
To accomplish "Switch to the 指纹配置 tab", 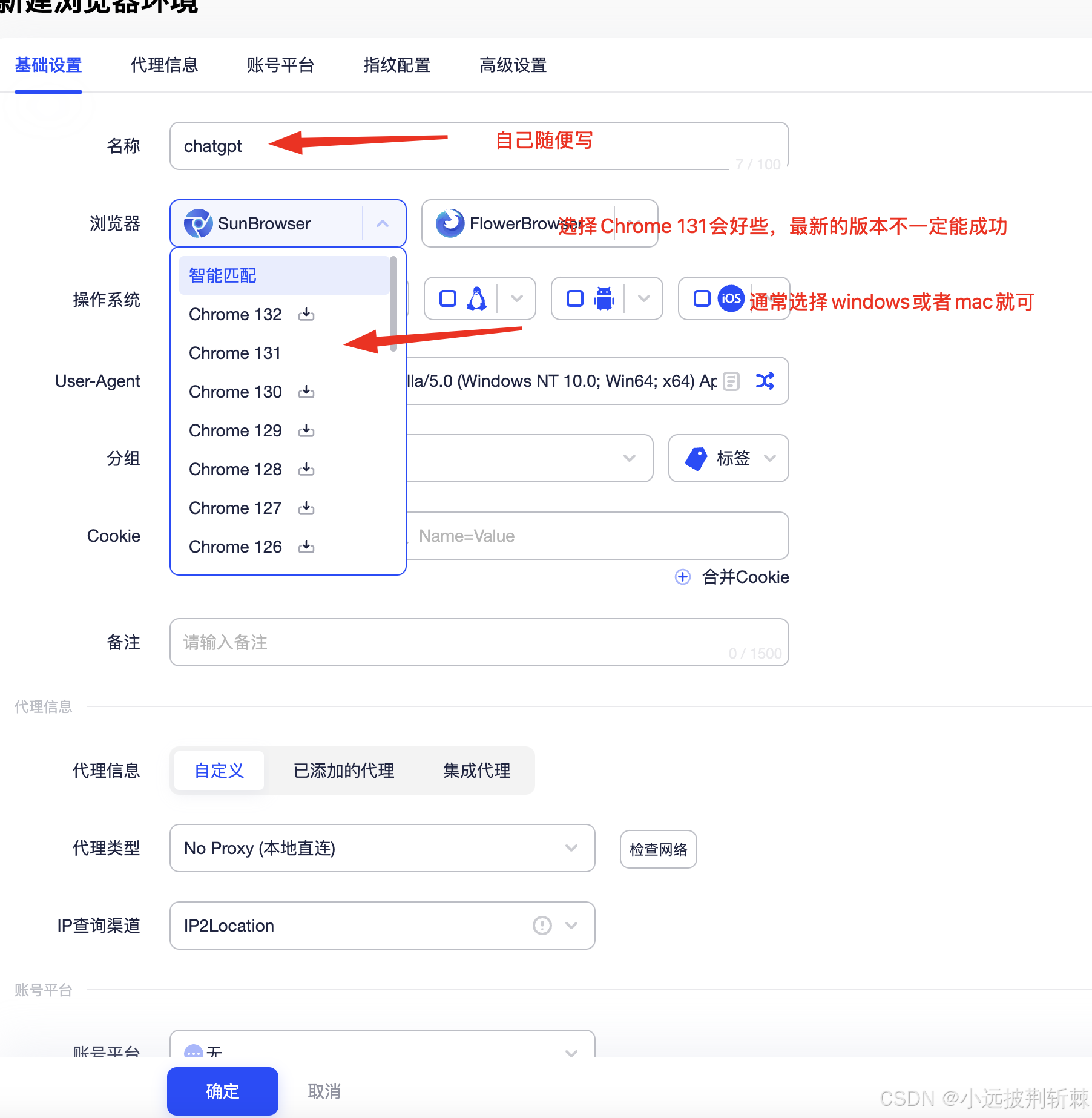I will point(396,65).
